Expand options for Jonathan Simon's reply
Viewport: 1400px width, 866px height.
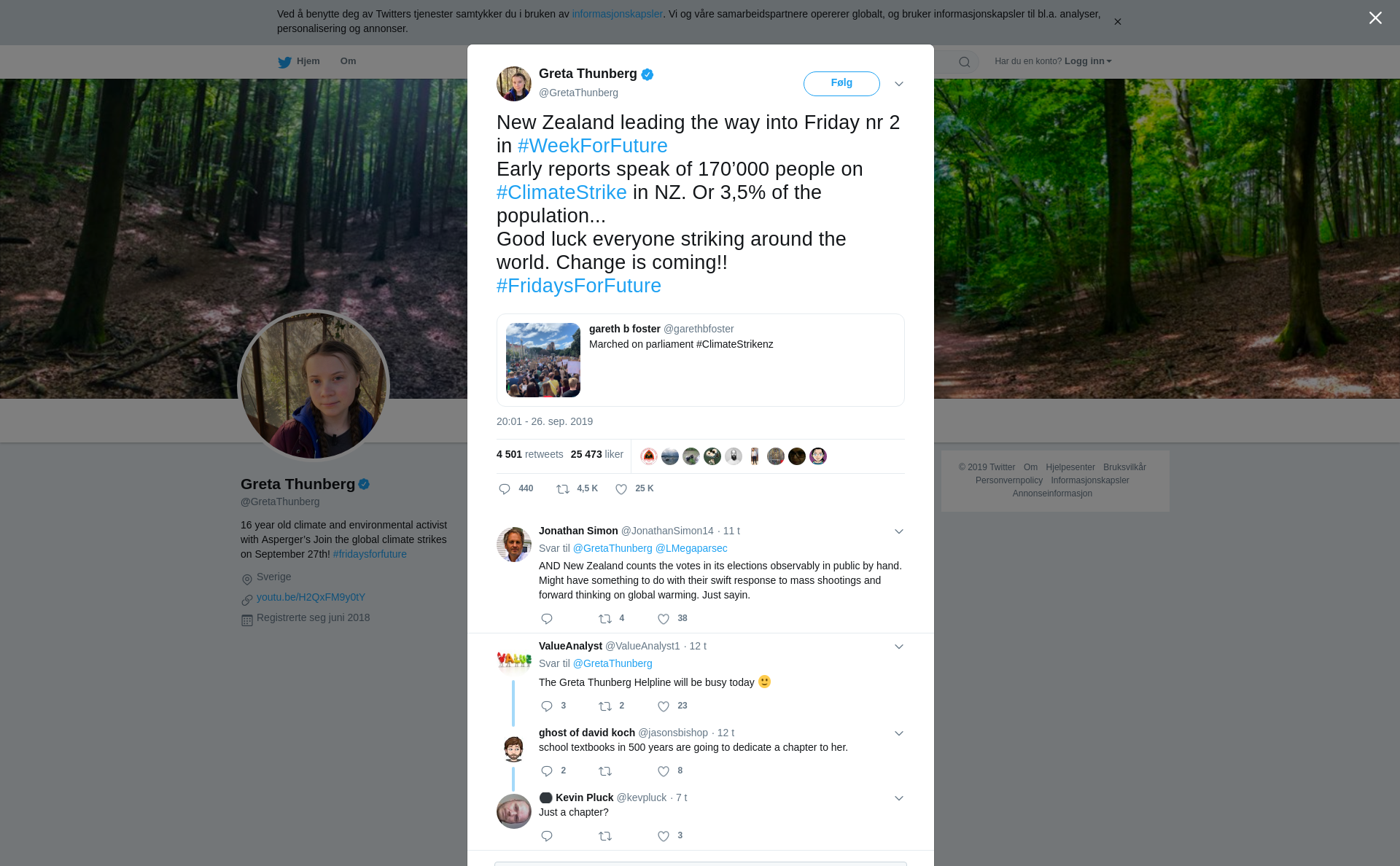tap(899, 531)
